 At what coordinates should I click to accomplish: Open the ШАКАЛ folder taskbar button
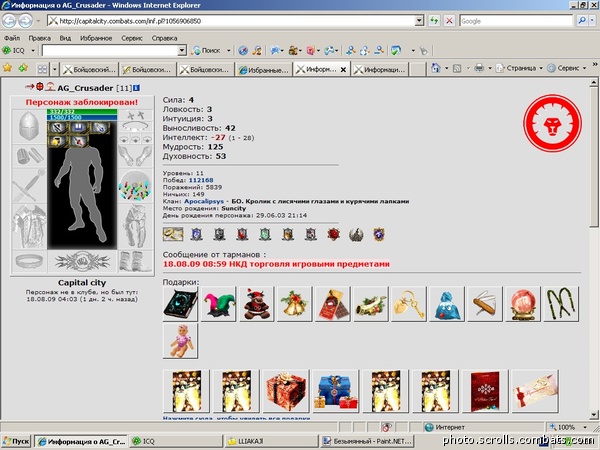271,442
